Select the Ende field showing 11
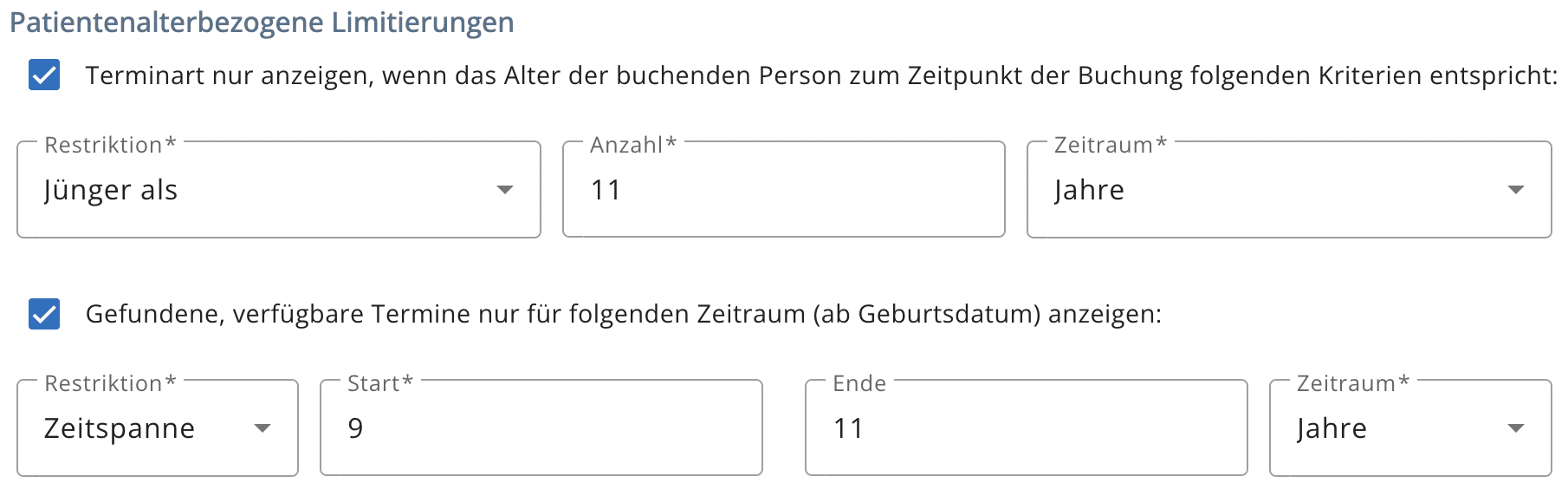1568x496 pixels. (1027, 428)
